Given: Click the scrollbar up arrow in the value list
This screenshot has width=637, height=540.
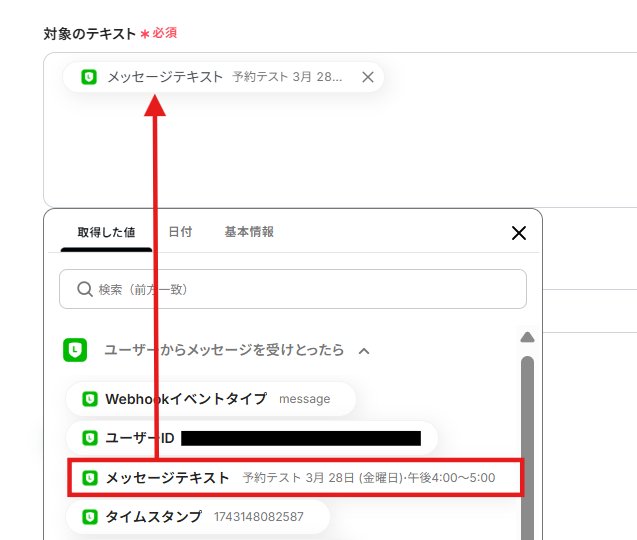Looking at the screenshot, I should [527, 337].
